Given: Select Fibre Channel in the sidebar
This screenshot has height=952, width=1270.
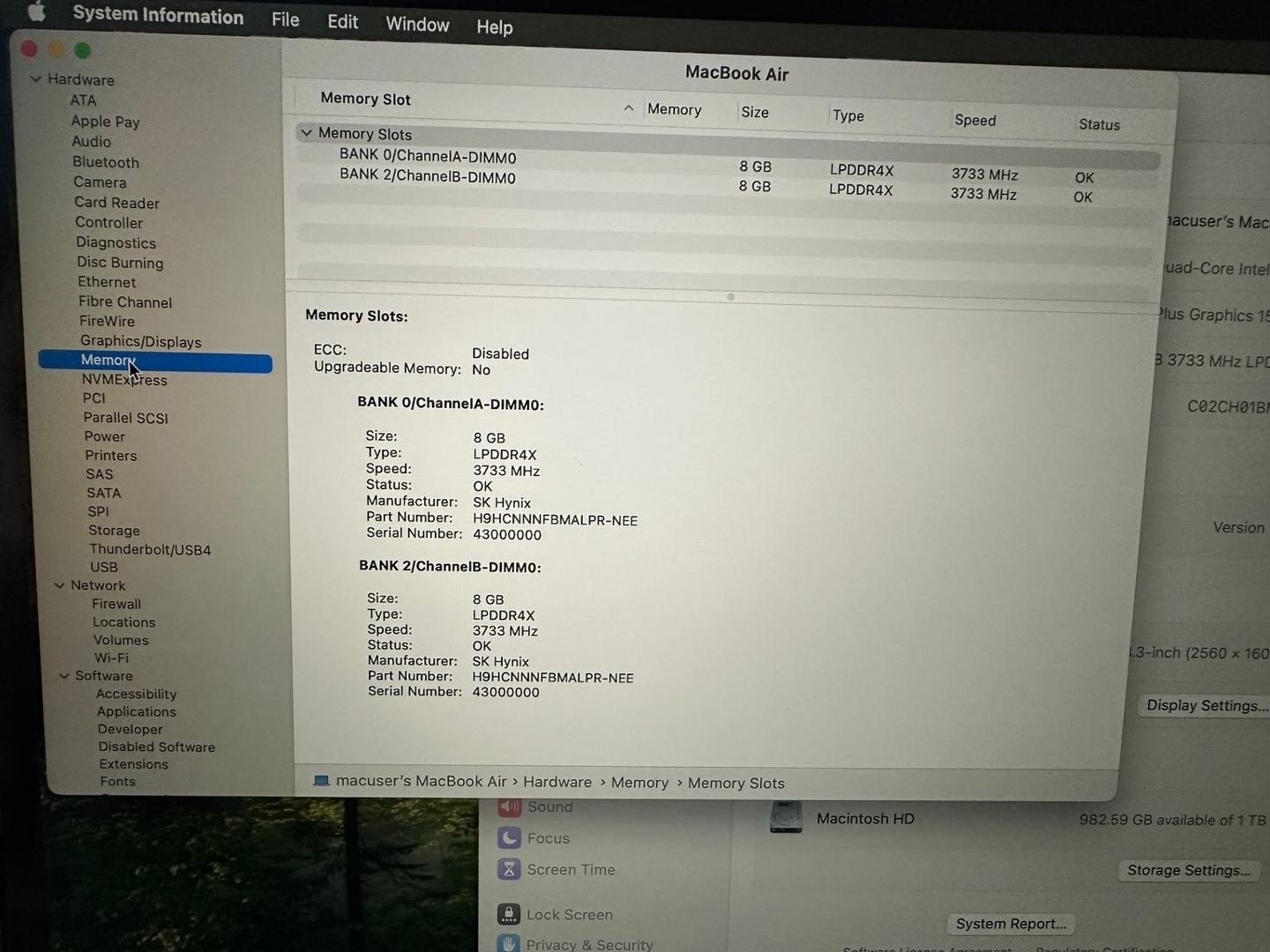Looking at the screenshot, I should tap(125, 302).
